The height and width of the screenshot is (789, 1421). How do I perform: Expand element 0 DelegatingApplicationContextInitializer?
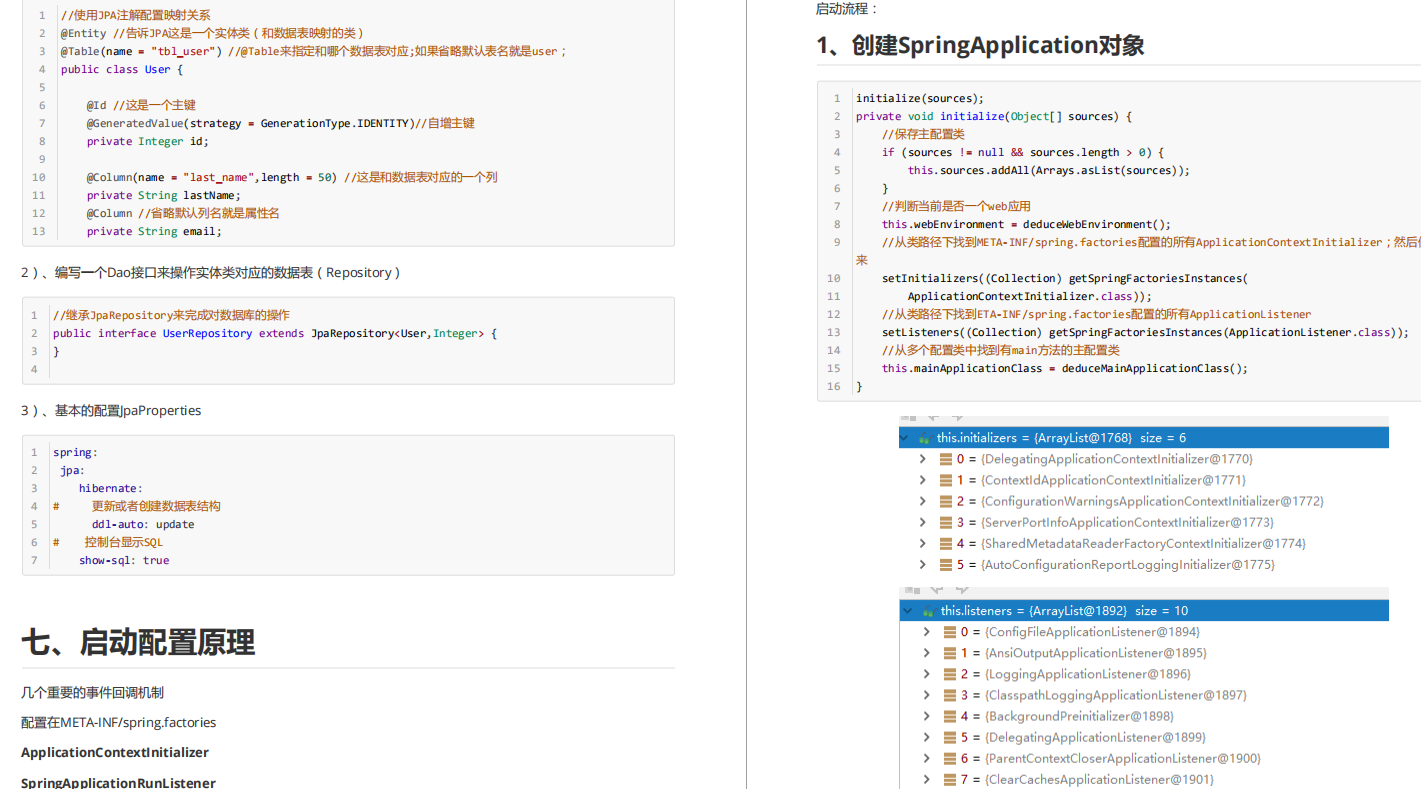coord(923,459)
